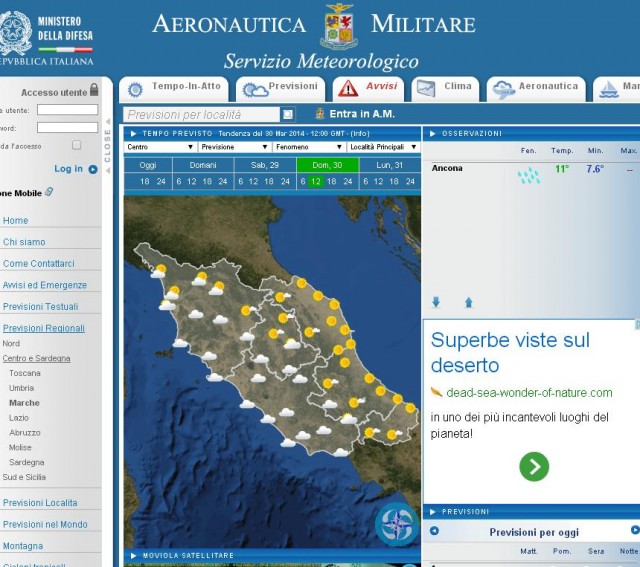The width and height of the screenshot is (640, 567).
Task: Switch to the Avvisi tab
Action: [x=368, y=88]
